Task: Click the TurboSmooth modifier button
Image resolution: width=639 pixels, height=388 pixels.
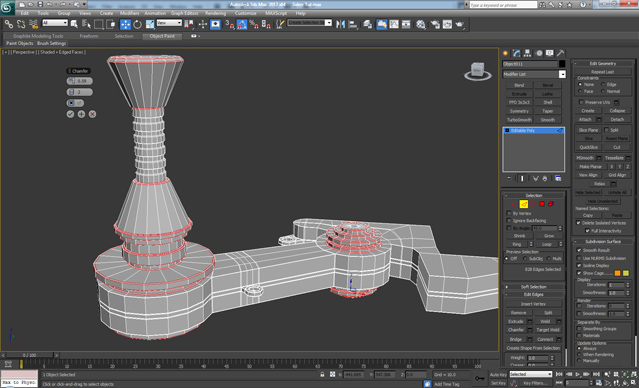Action: (x=519, y=120)
